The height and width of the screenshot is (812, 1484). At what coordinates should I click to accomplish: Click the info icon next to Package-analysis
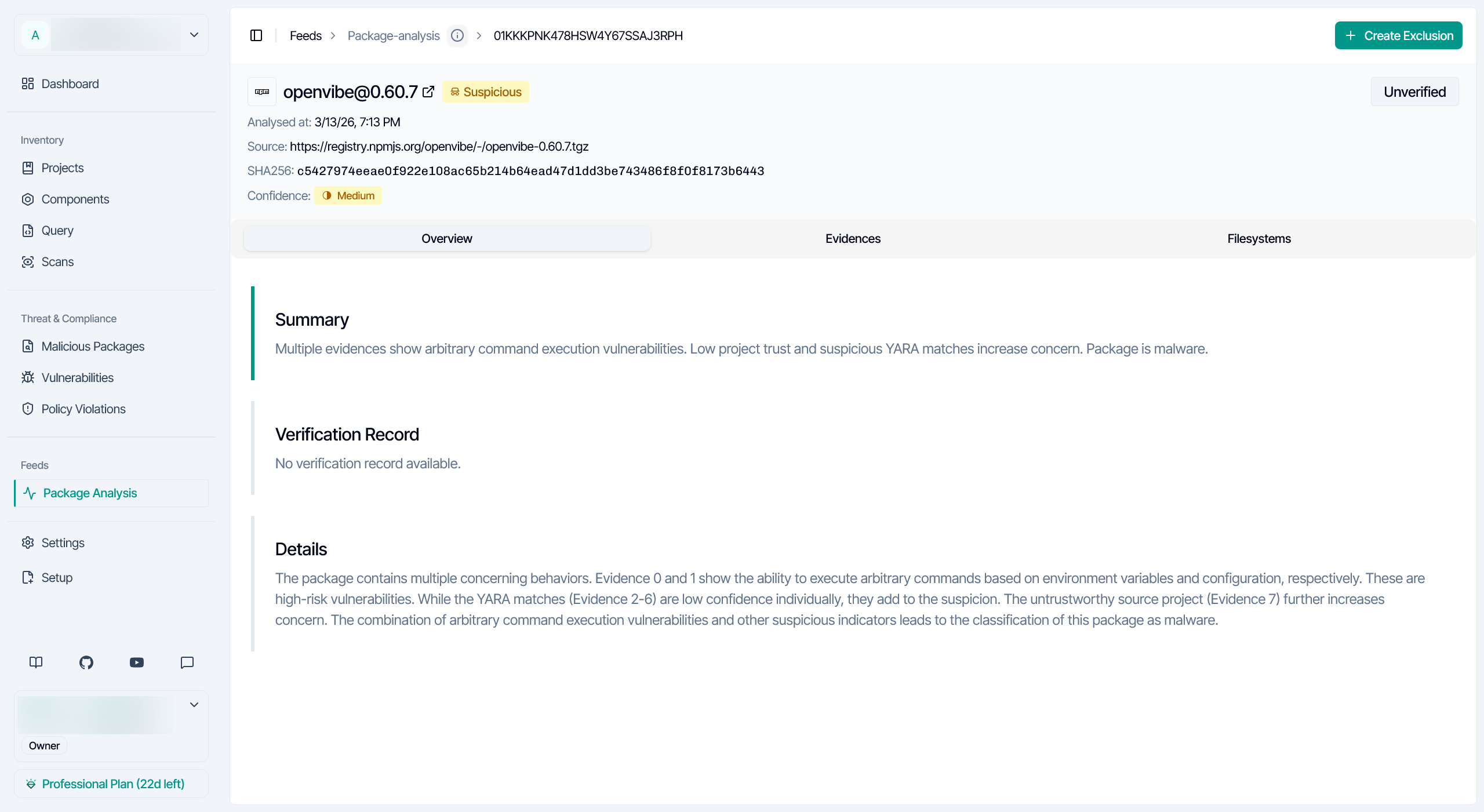pos(457,35)
